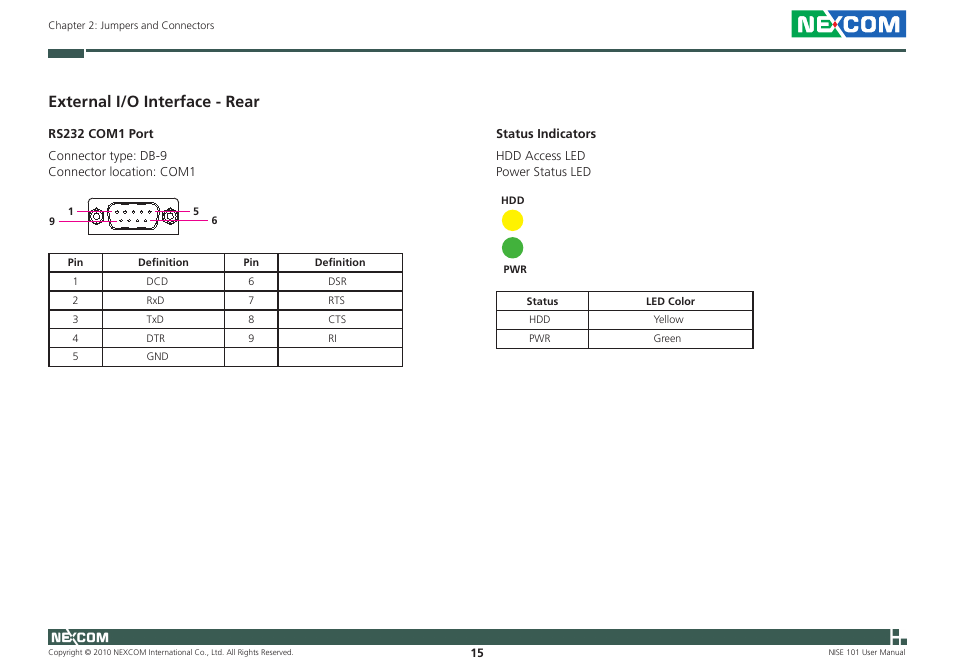954x672 pixels.
Task: Click the copyright notice in the footer
Action: click(171, 653)
